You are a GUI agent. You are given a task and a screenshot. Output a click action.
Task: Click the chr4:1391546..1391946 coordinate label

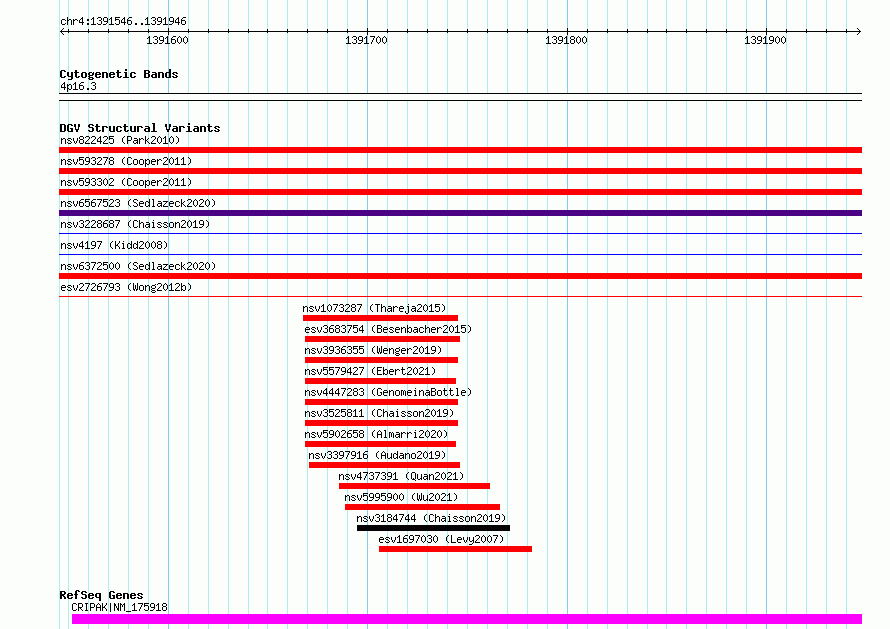pos(123,21)
